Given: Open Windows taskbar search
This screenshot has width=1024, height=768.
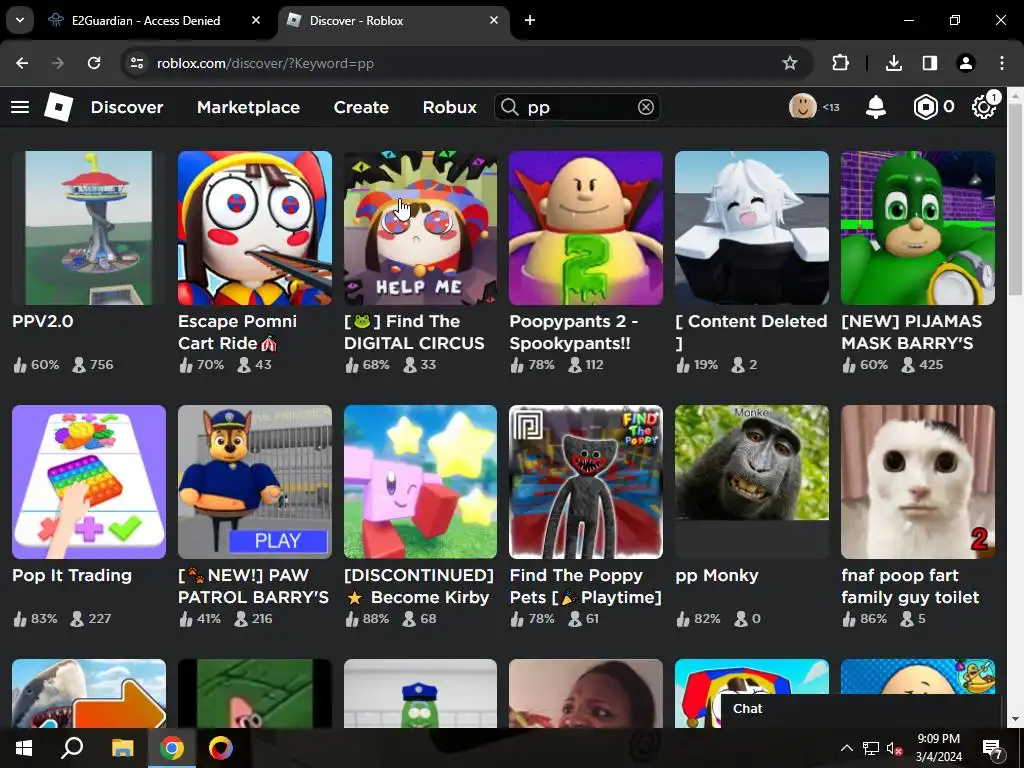Looking at the screenshot, I should (72, 748).
